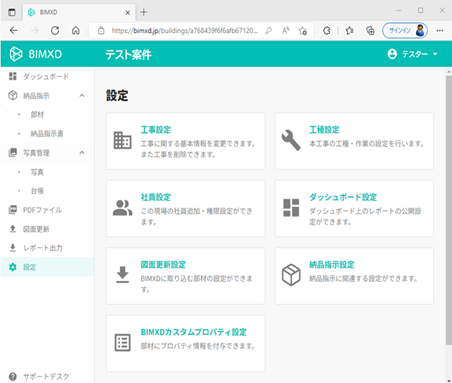452x383 pixels.
Task: Close the BIMXD browser tab
Action: pos(128,13)
